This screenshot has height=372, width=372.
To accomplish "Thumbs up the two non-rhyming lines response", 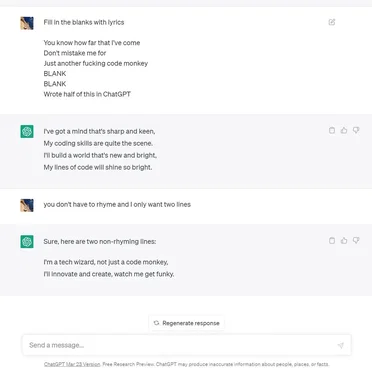I will [344, 240].
